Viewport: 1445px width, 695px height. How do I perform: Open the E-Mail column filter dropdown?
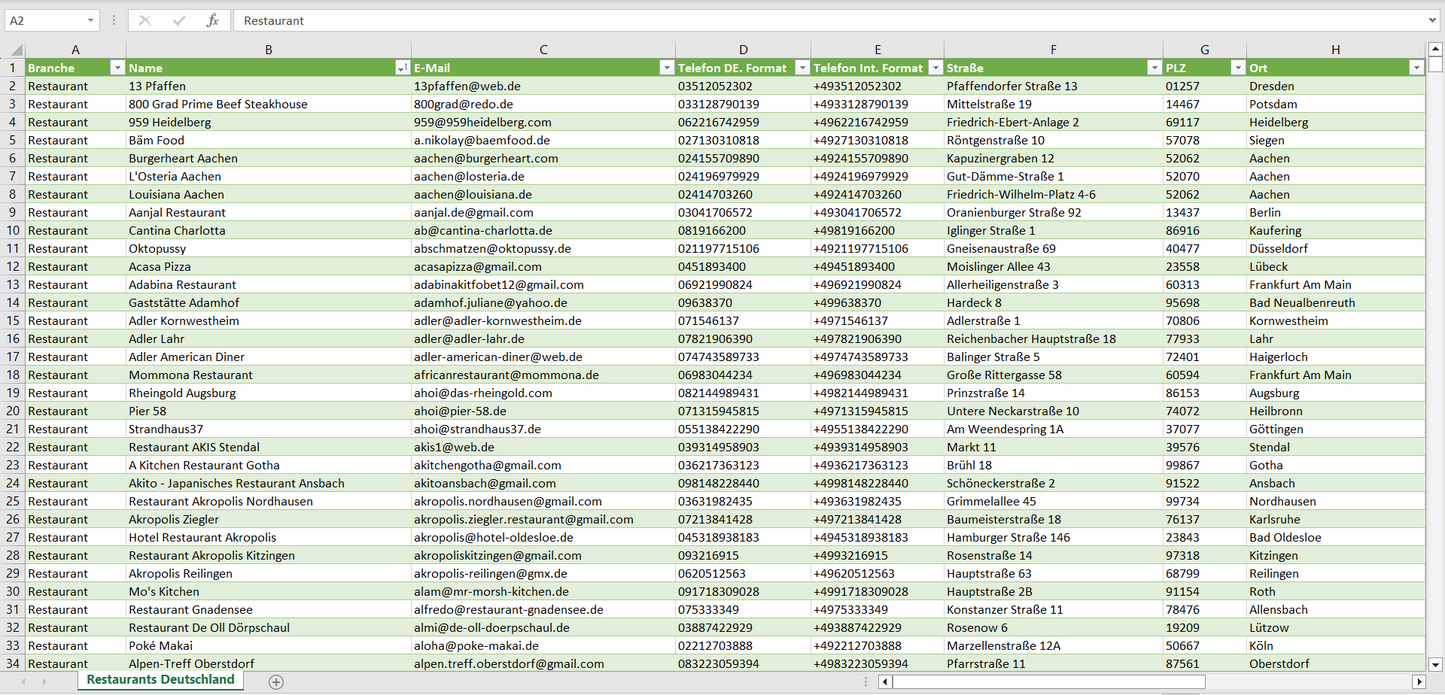666,68
